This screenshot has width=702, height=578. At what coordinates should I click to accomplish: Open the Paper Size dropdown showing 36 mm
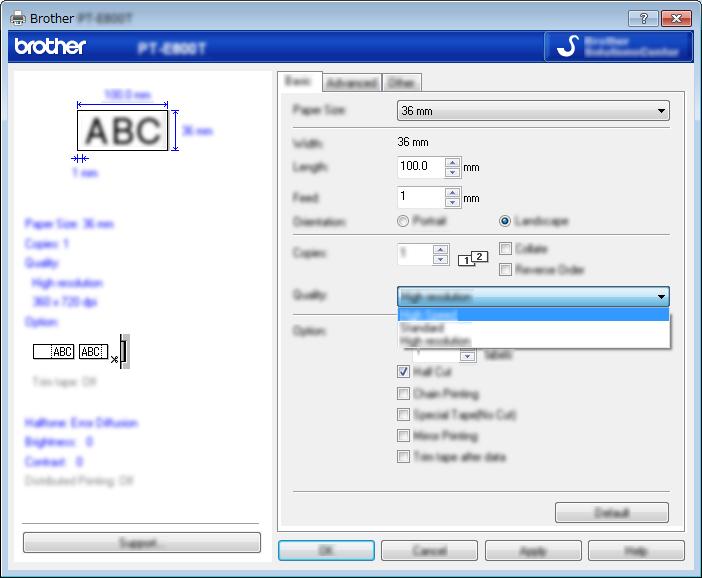pos(533,111)
